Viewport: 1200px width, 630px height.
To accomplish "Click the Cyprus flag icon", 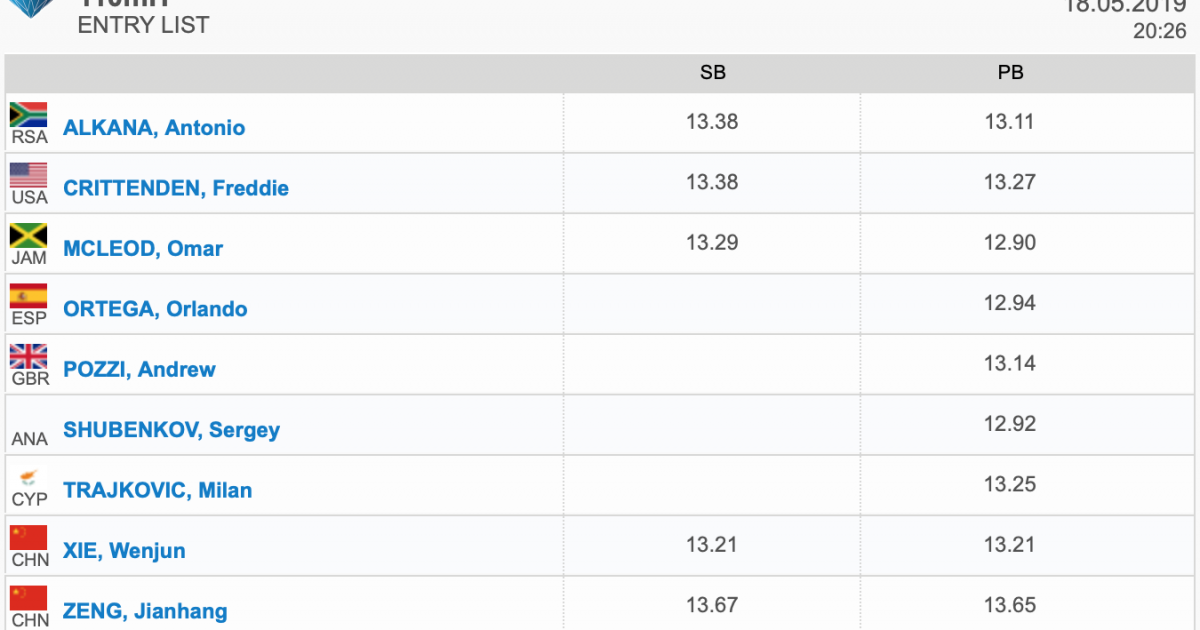I will coord(29,477).
